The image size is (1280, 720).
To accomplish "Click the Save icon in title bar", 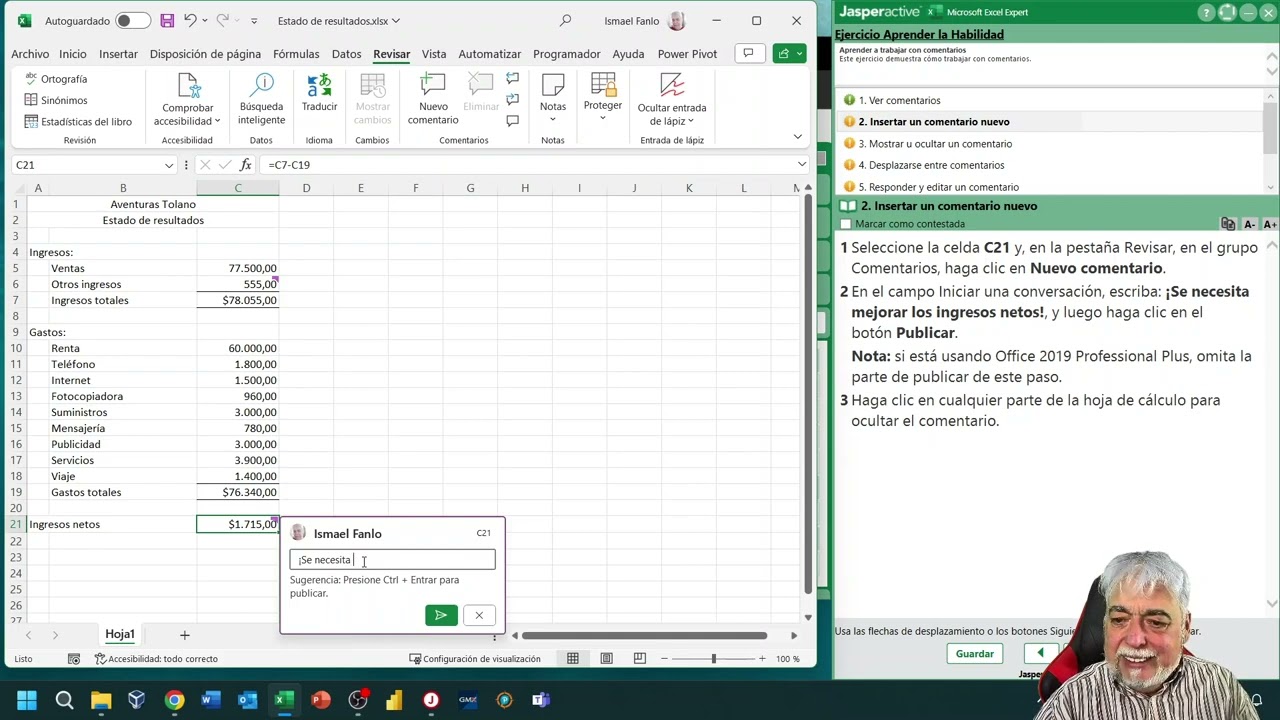I will click(167, 20).
